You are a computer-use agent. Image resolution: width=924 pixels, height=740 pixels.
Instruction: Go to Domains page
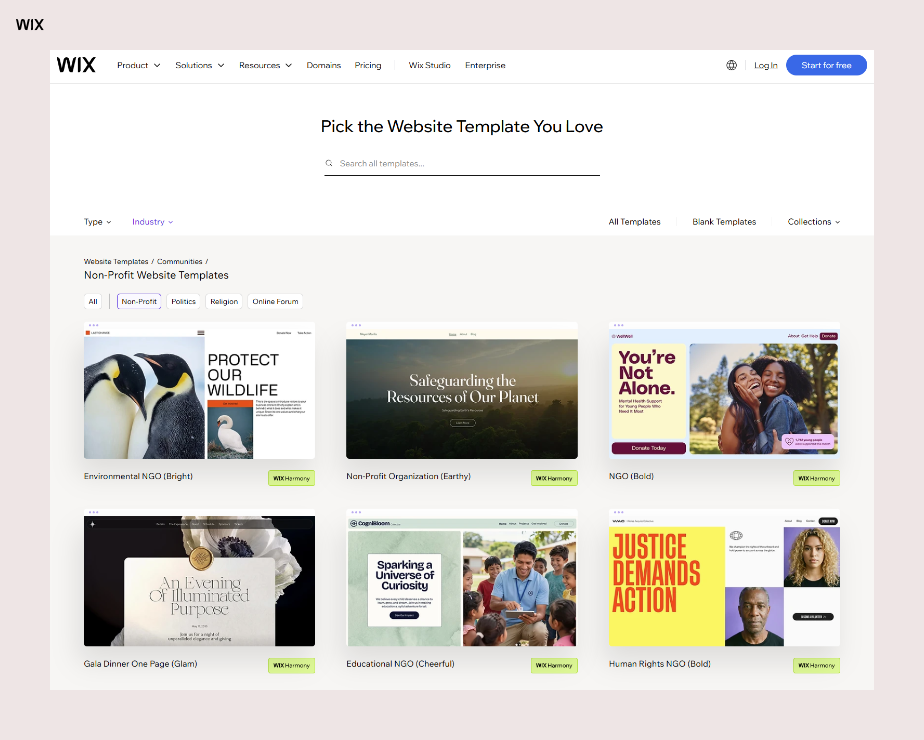[324, 65]
